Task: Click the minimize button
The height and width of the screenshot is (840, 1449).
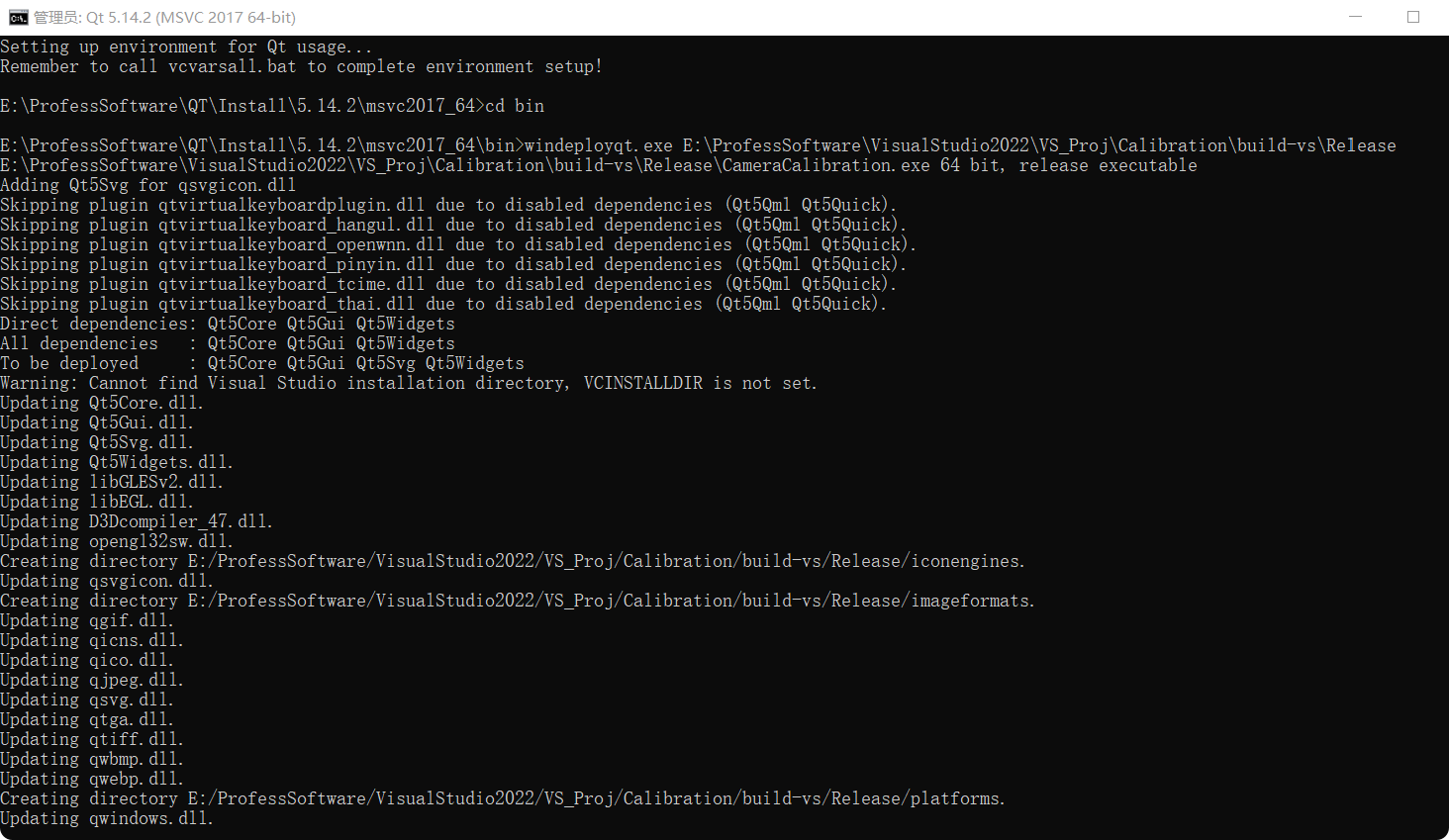Action: coord(1356,17)
